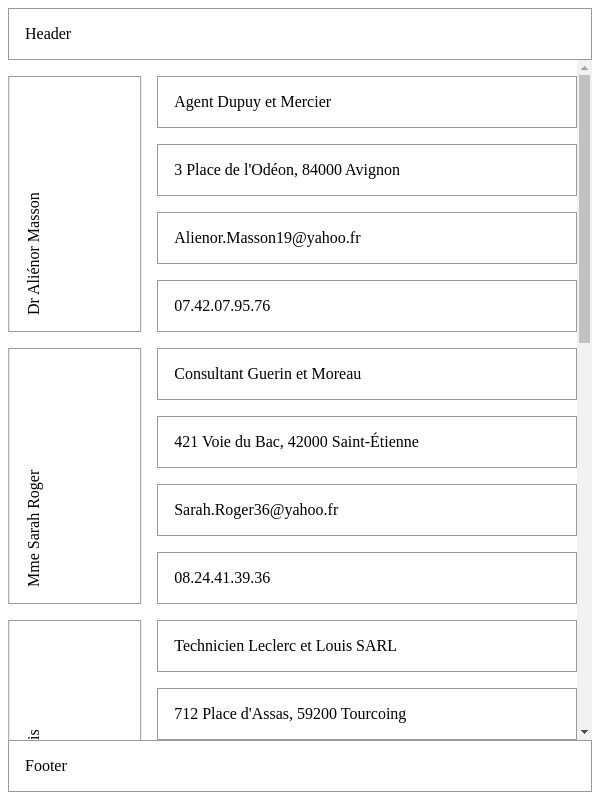
Task: Select Technicien Leclerc et Louis SARL cell
Action: coord(366,646)
